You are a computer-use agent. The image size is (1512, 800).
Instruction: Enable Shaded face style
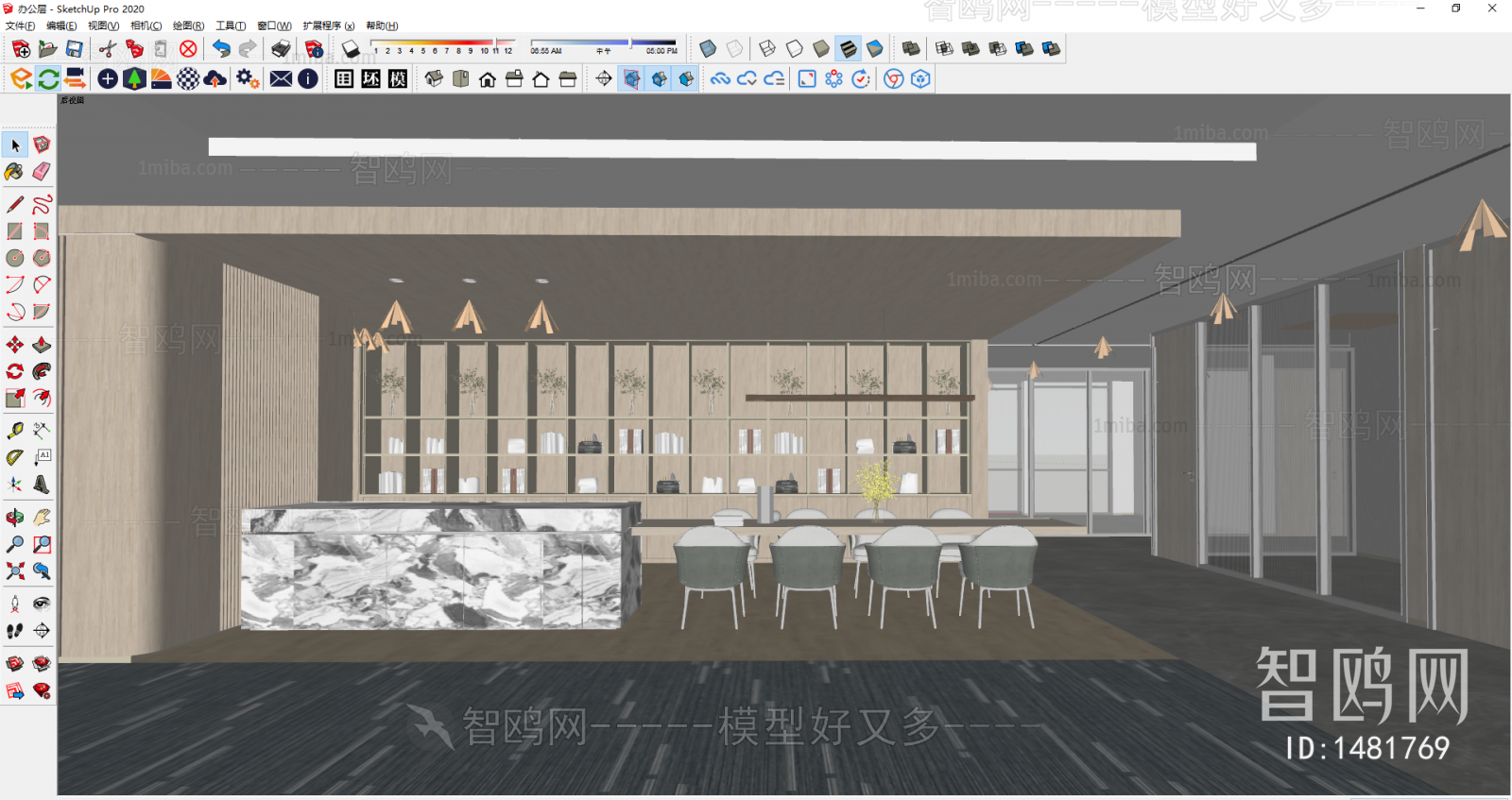click(x=821, y=48)
